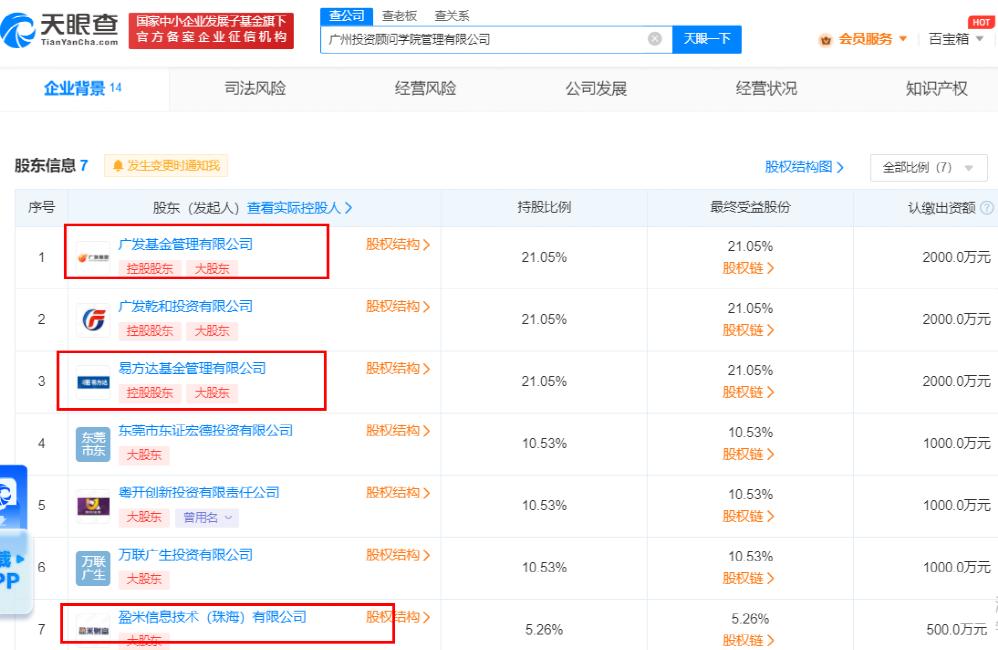The height and width of the screenshot is (650, 998).
Task: Select the 公司发展 tab
Action: (596, 88)
